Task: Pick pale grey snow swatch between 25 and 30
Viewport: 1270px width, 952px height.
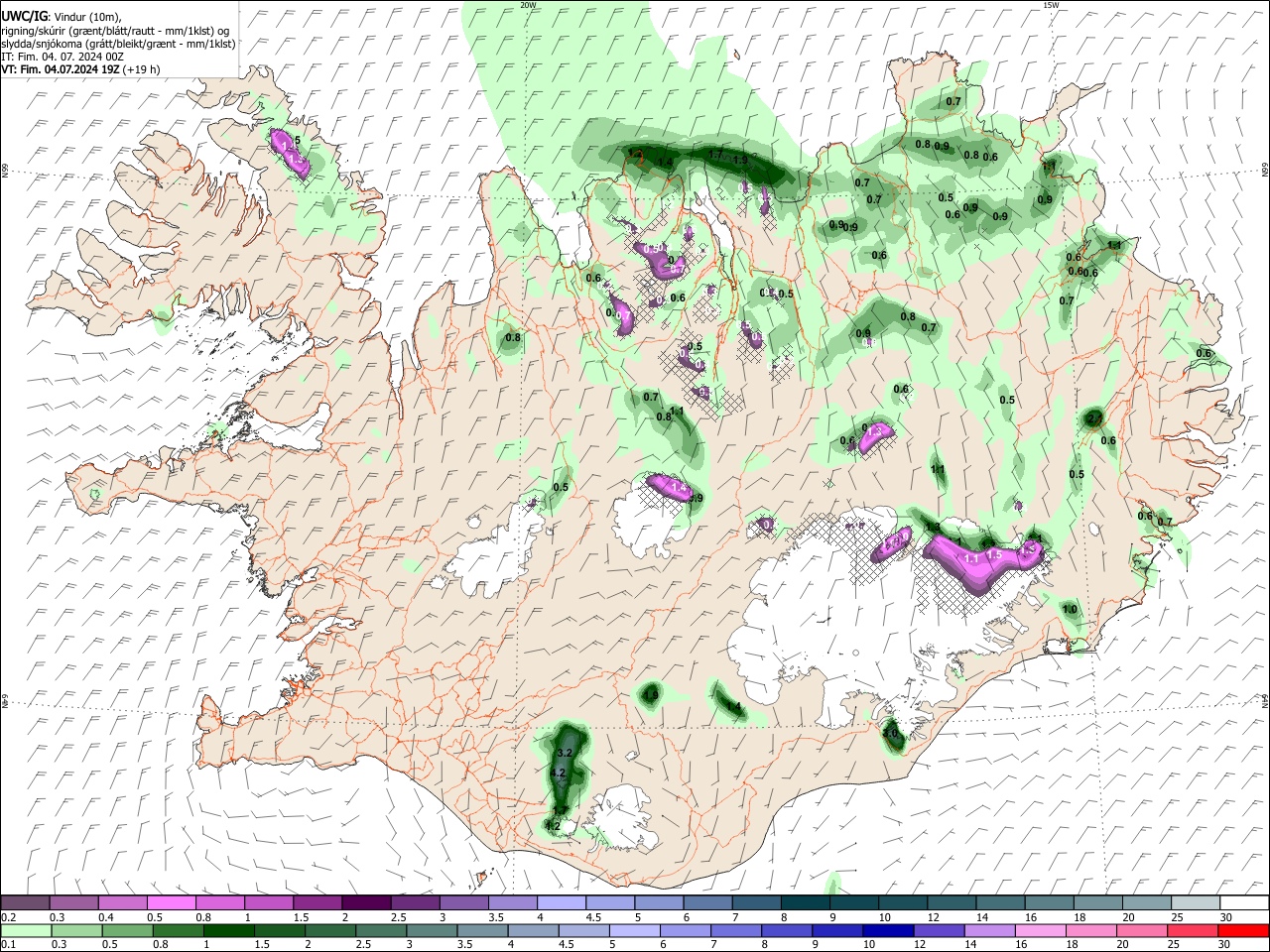Action: [1194, 902]
